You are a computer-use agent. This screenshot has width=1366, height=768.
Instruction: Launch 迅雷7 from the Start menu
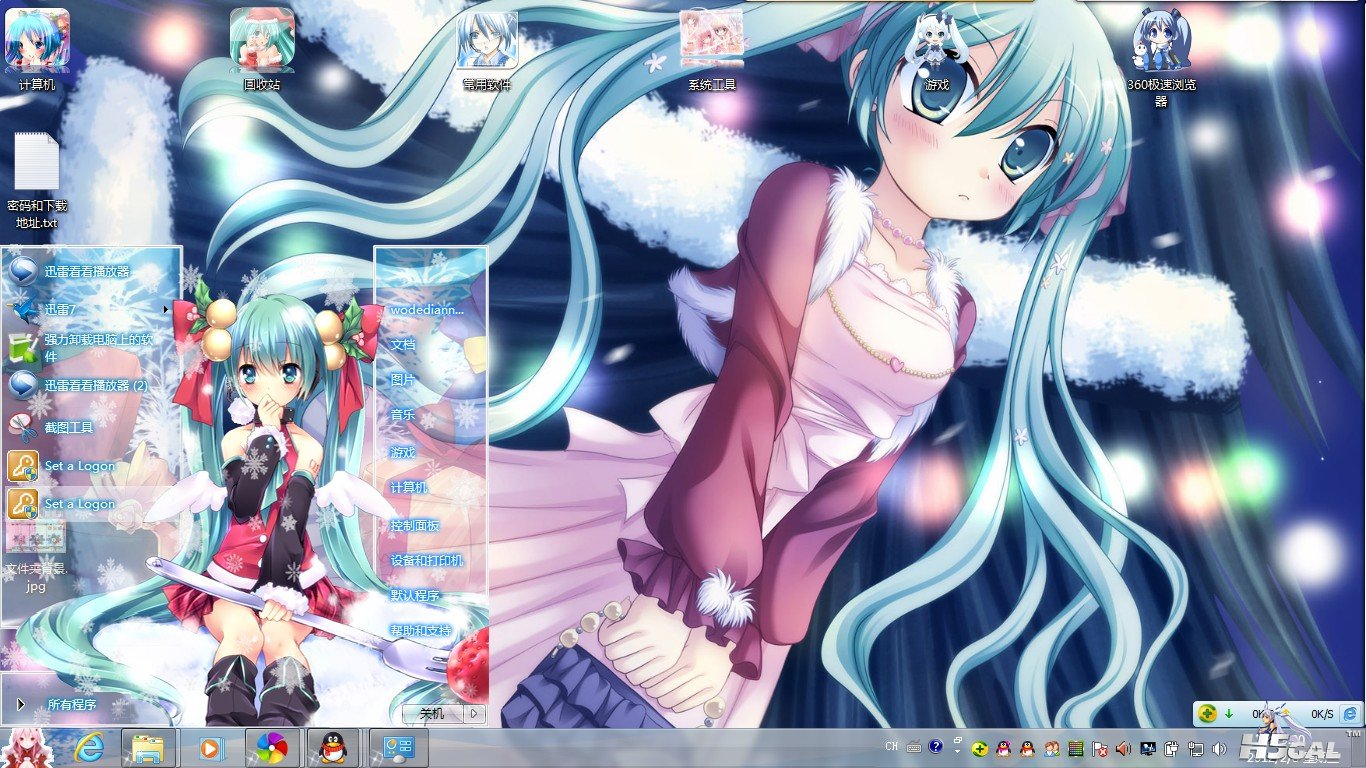[x=92, y=309]
